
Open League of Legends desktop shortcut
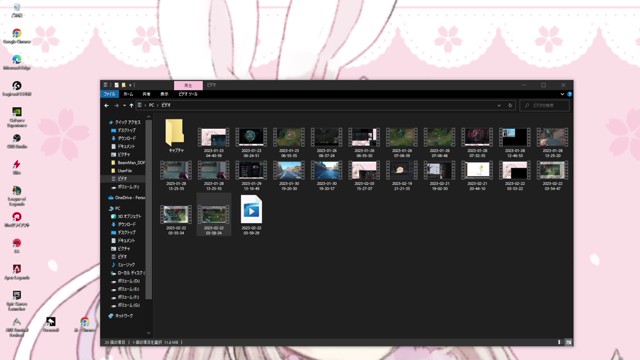17,196
